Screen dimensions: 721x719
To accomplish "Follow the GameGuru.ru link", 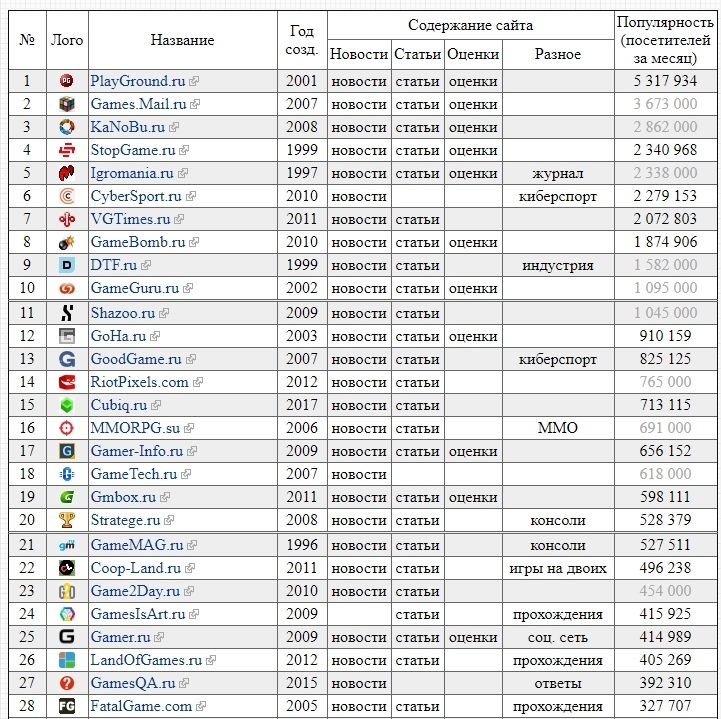I will 134,288.
